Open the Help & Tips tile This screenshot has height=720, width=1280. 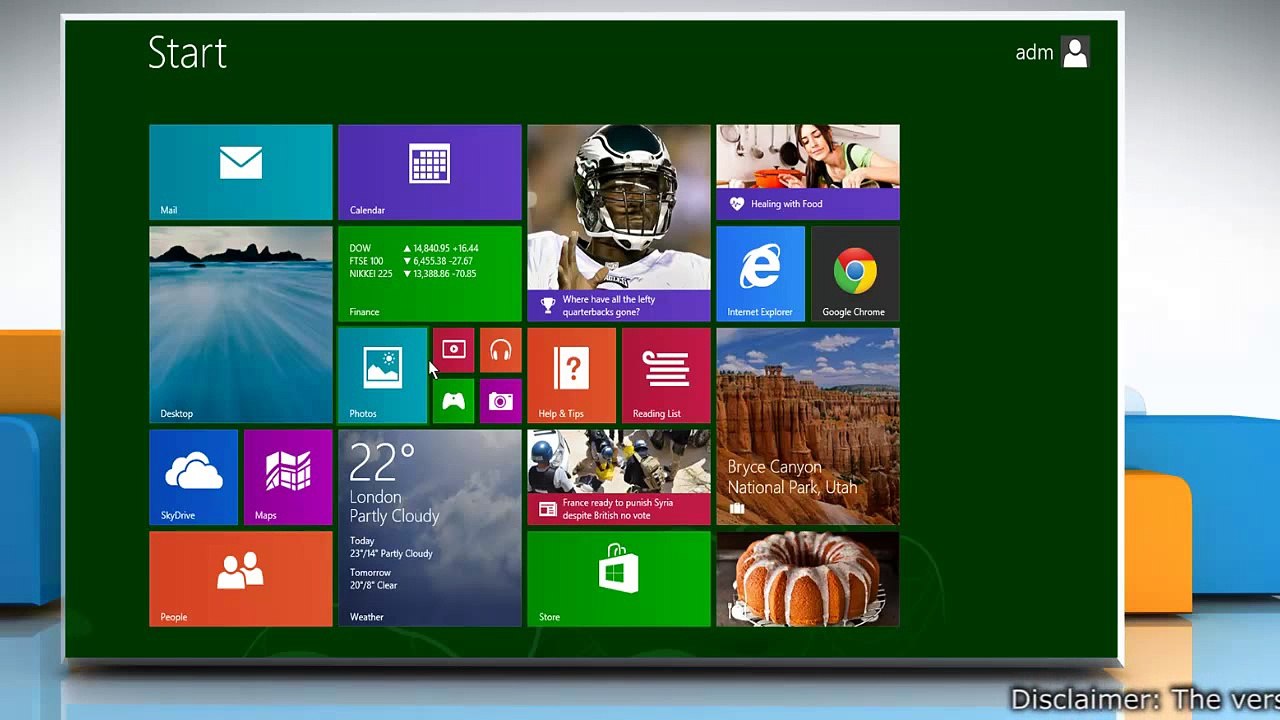click(x=571, y=376)
